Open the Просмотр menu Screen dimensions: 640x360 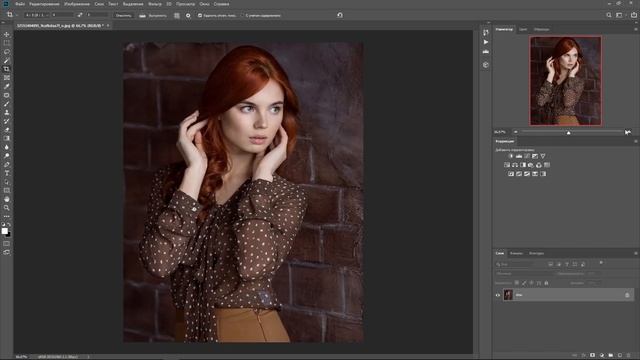[x=185, y=4]
